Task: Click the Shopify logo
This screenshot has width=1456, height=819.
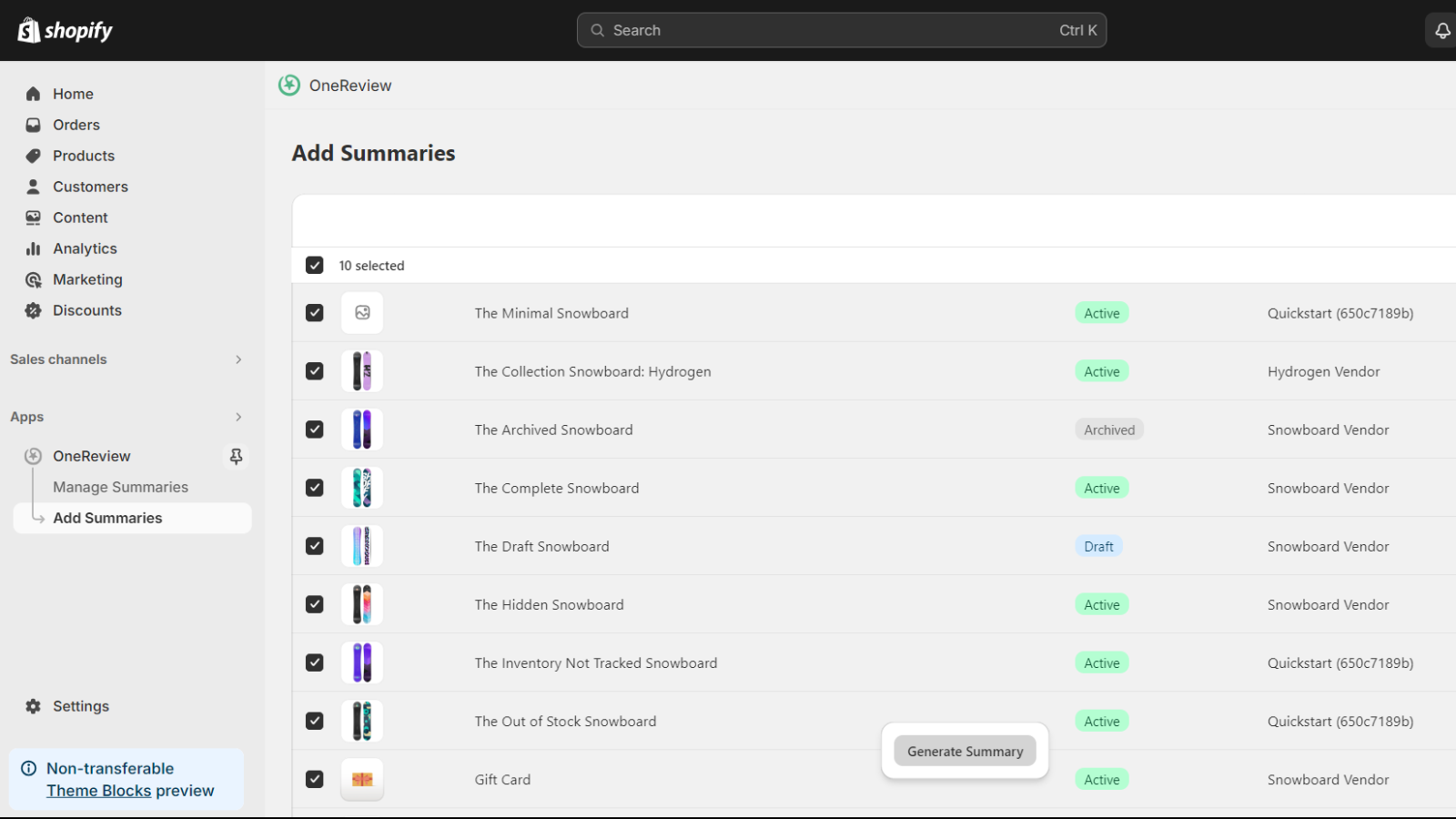Action: click(x=65, y=31)
